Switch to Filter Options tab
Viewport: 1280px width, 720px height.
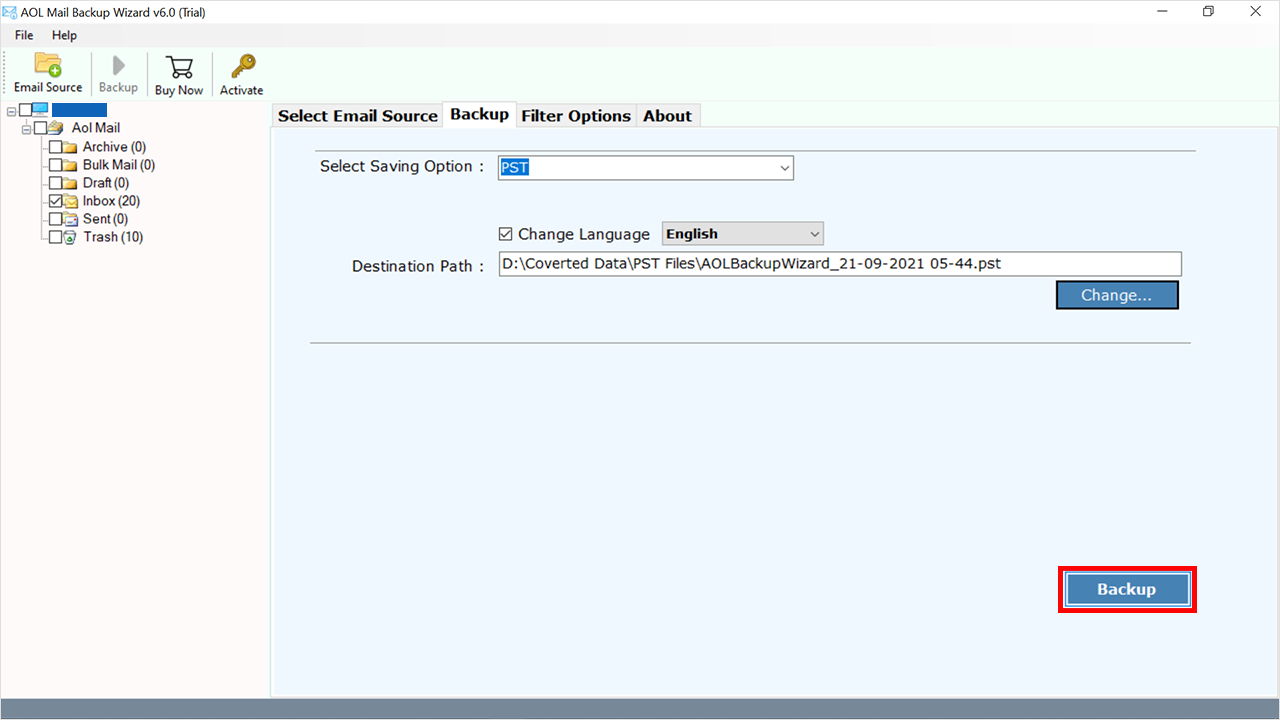tap(576, 116)
